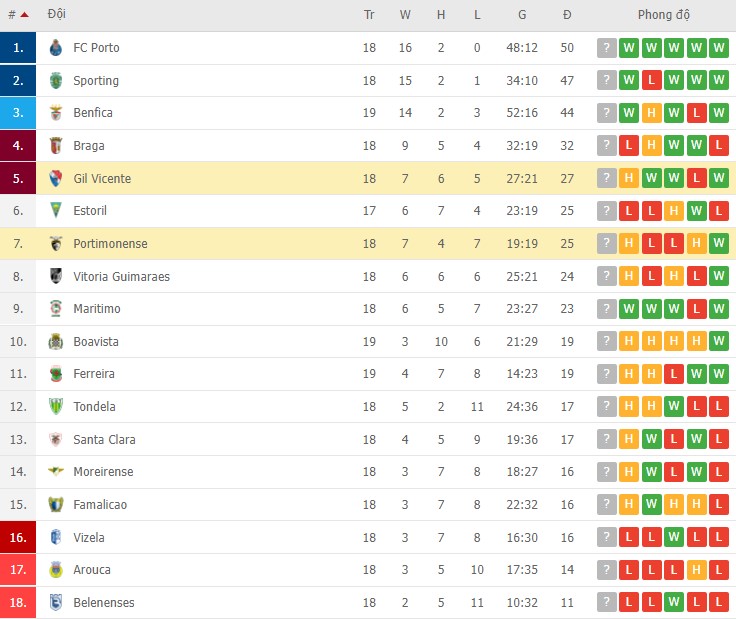This screenshot has height=619, width=736.
Task: Click the Boavista club crest icon
Action: [56, 342]
